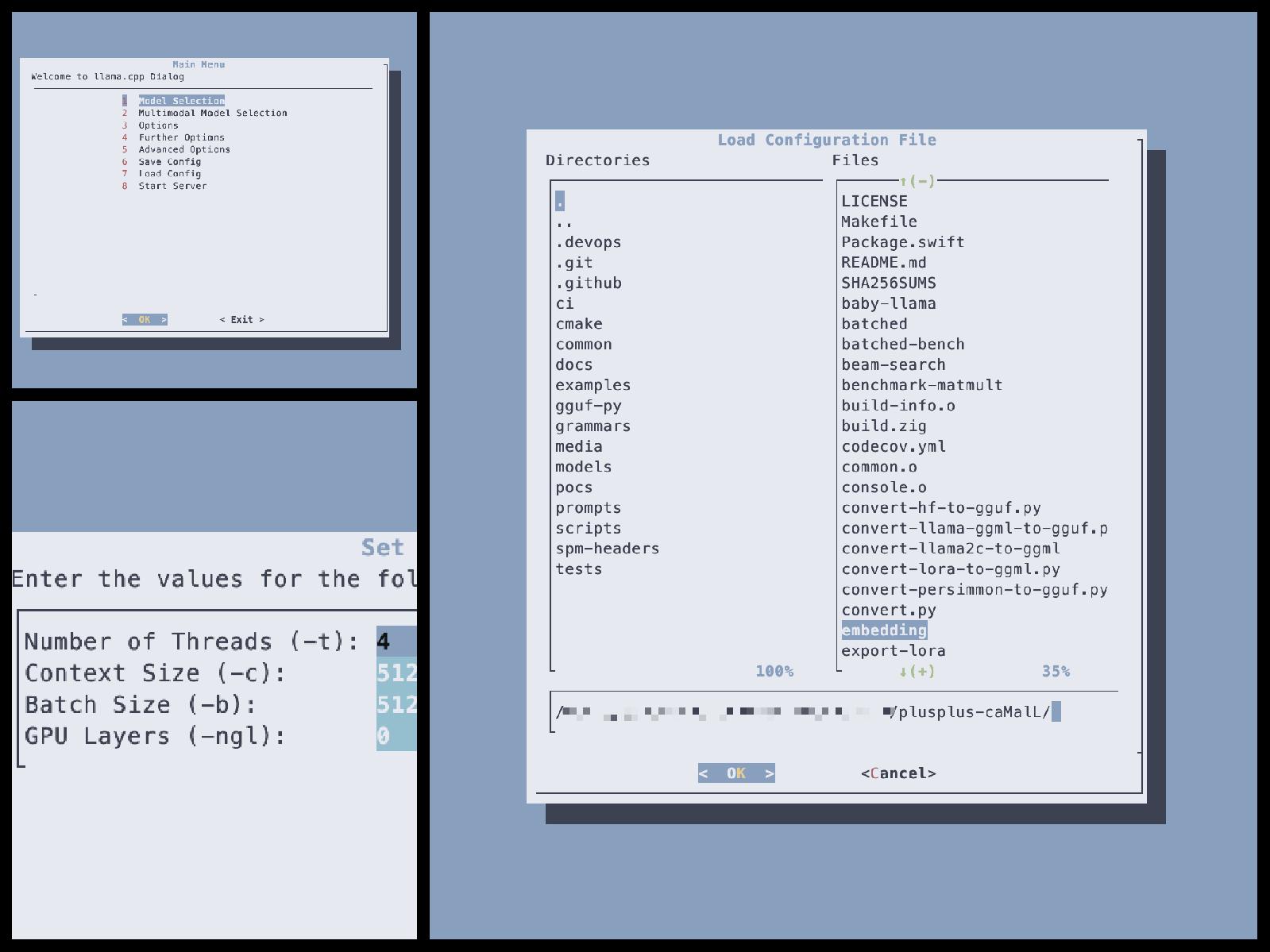Select convert-persimmon-to-gguf.py file
The height and width of the screenshot is (952, 1270).
point(975,590)
